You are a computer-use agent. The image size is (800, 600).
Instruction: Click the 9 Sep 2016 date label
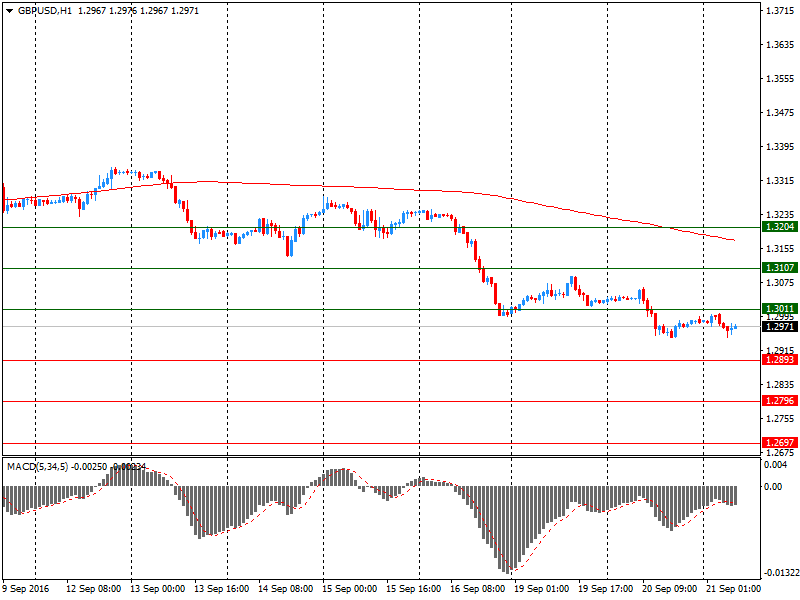26,589
